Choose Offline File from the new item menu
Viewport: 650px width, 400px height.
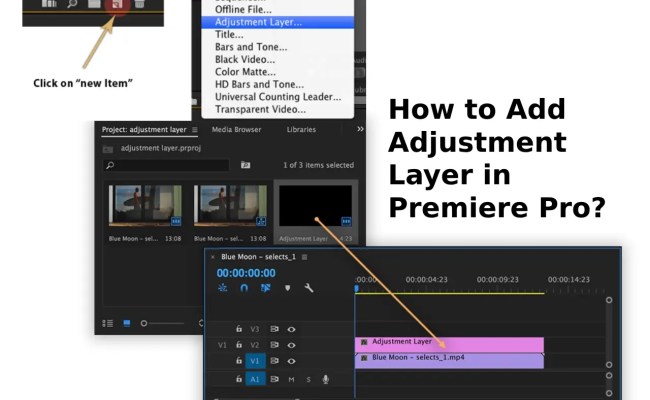(x=243, y=10)
